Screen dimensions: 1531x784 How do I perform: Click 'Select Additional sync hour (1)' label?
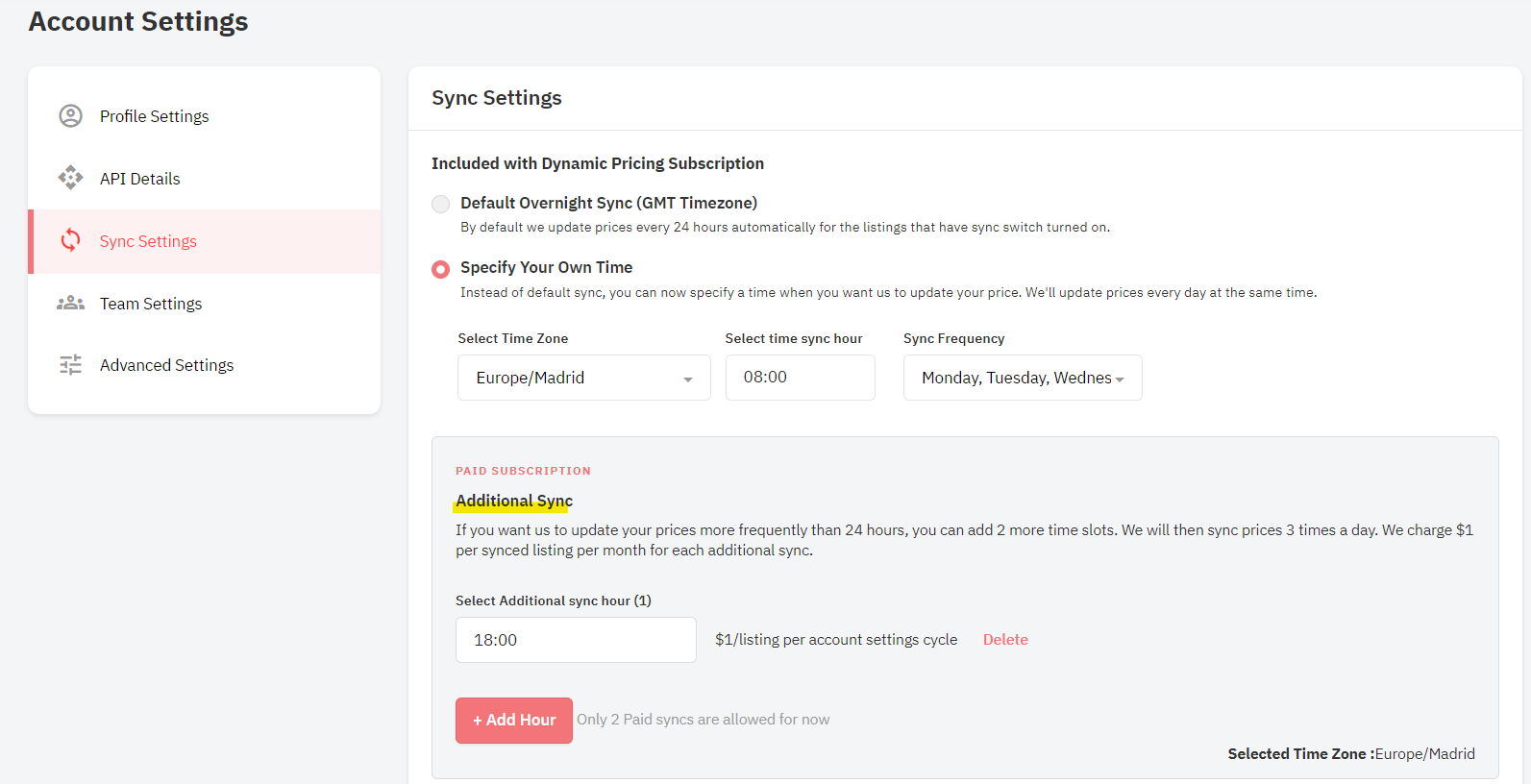click(x=554, y=600)
